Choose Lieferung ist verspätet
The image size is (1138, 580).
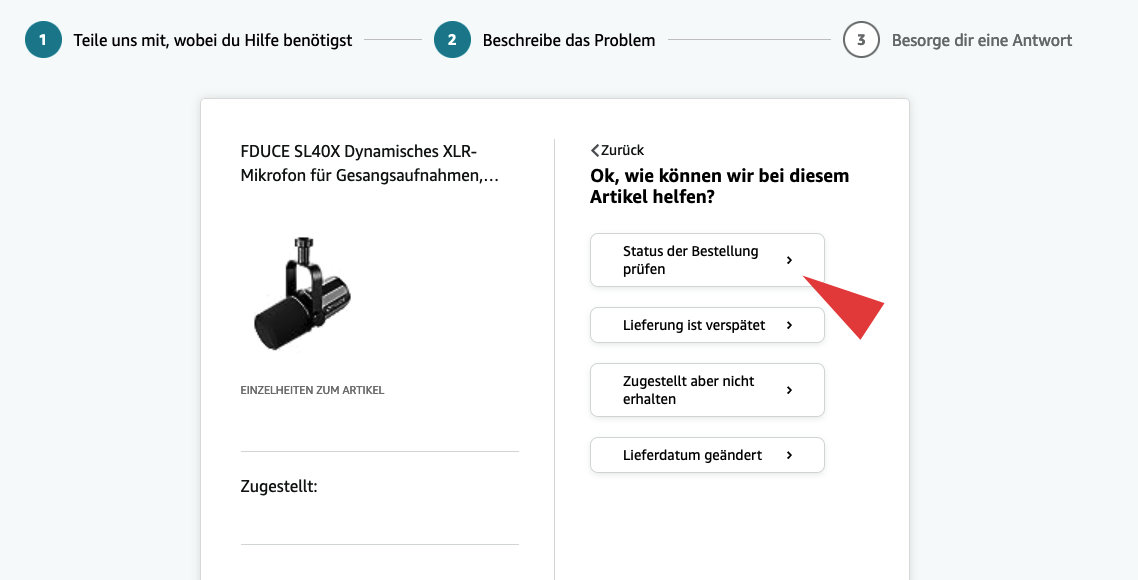click(x=693, y=325)
